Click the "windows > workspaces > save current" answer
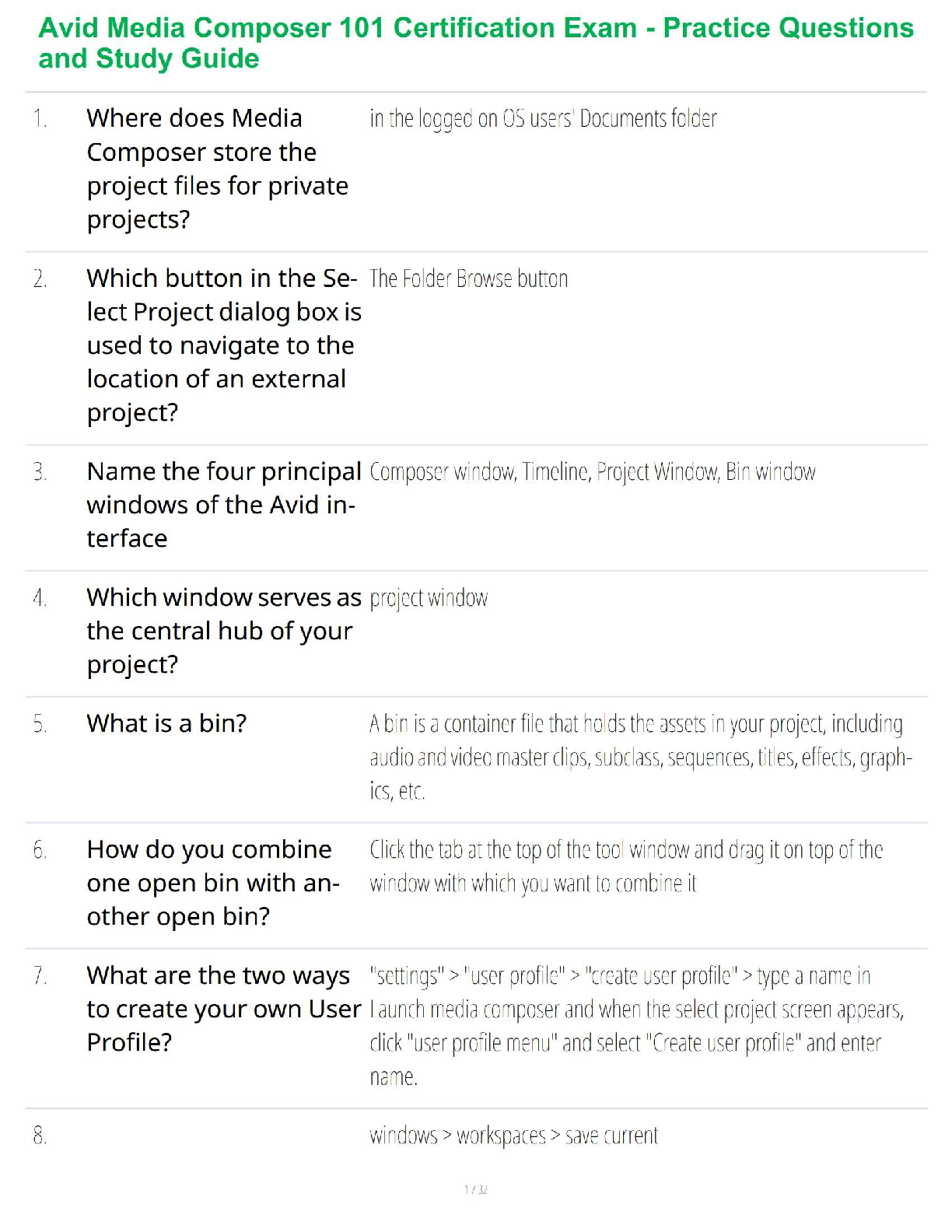The width and height of the screenshot is (952, 1232). tap(513, 1136)
